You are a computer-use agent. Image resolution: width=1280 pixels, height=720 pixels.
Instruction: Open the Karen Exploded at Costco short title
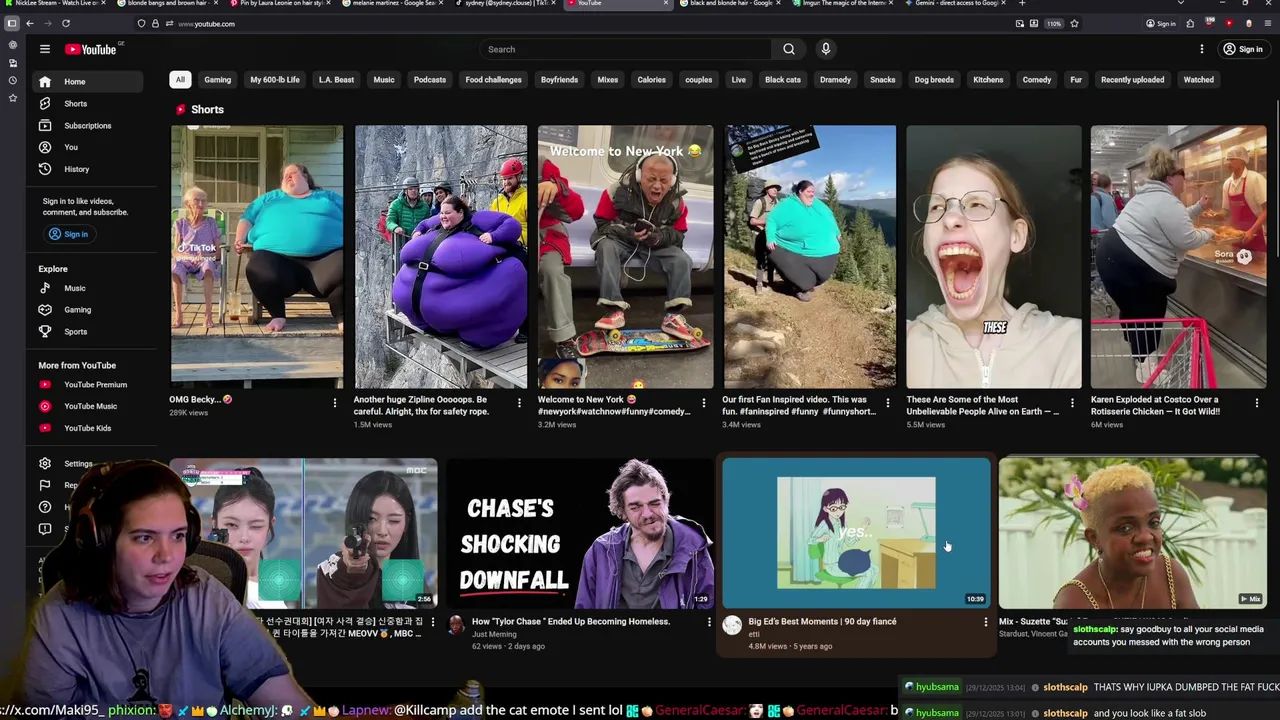pyautogui.click(x=1155, y=405)
